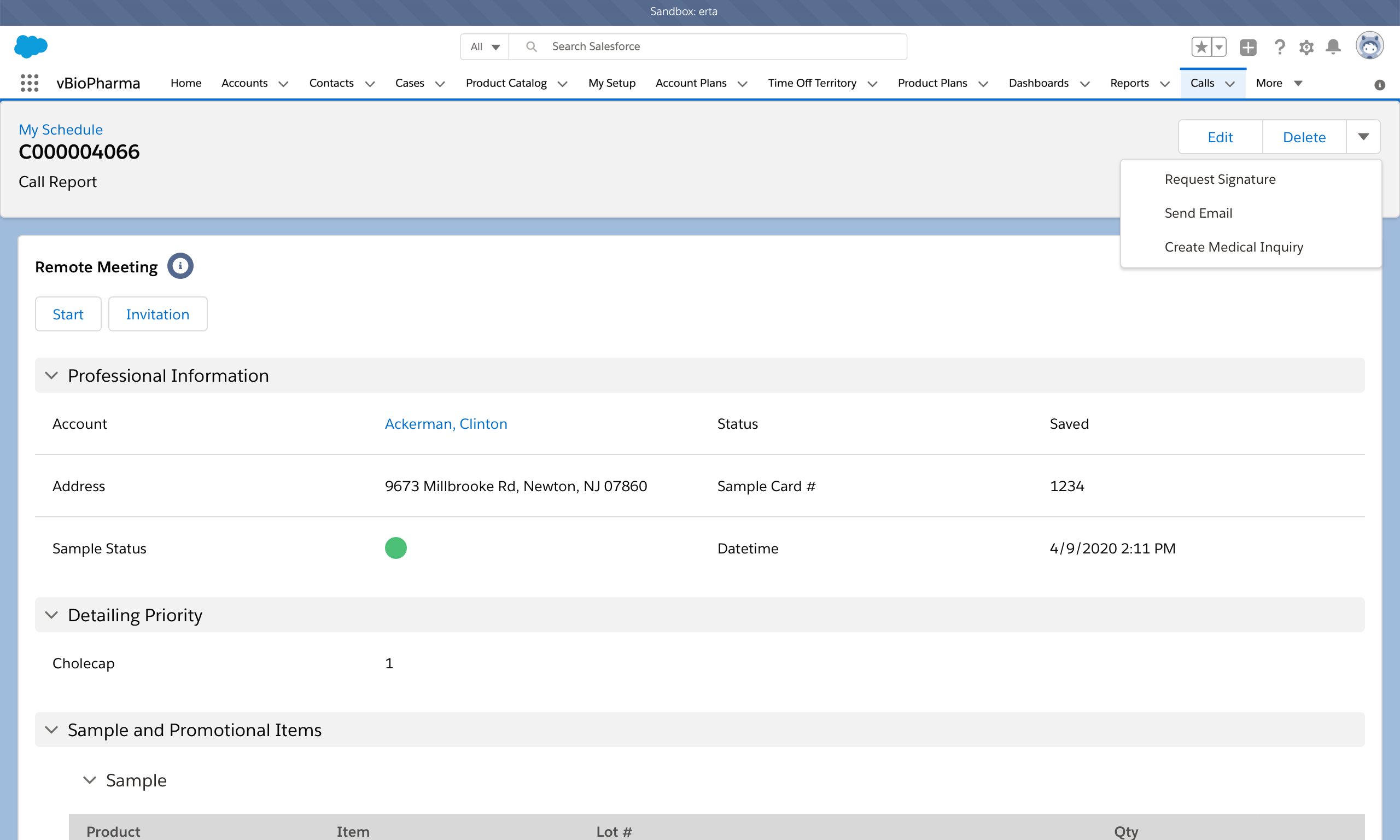
Task: Open the App Launcher grid icon
Action: tap(30, 83)
